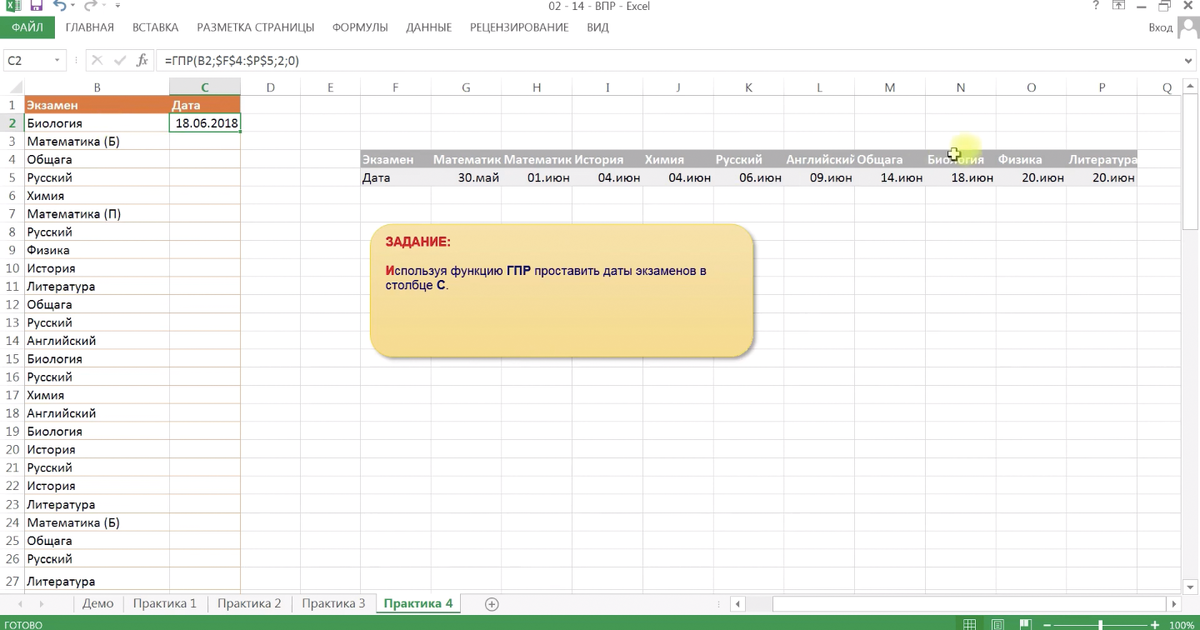
Task: Click cell B1 header Экзамен
Action: 97,105
